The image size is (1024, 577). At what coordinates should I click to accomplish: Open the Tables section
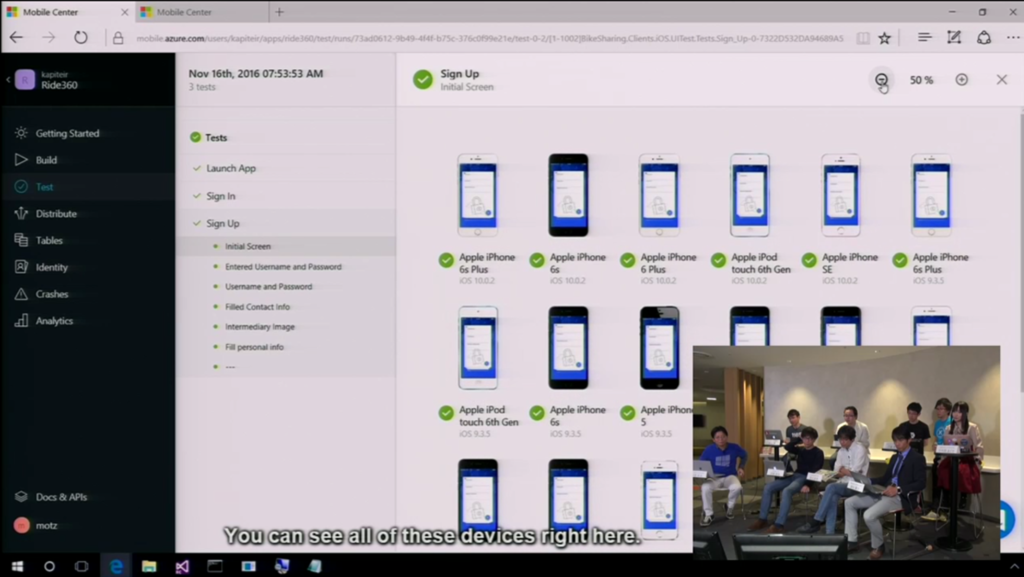(x=39, y=240)
